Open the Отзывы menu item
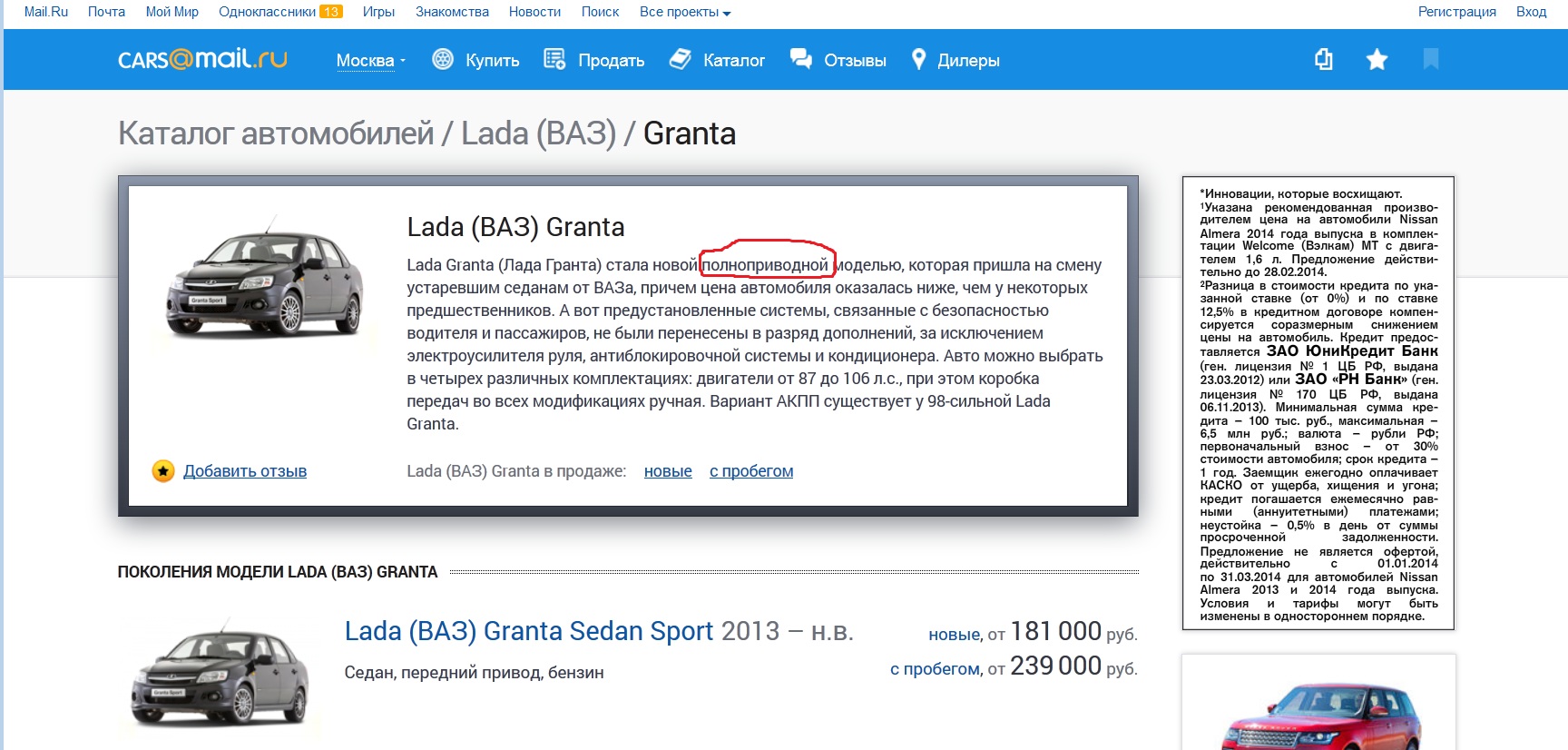 855,61
